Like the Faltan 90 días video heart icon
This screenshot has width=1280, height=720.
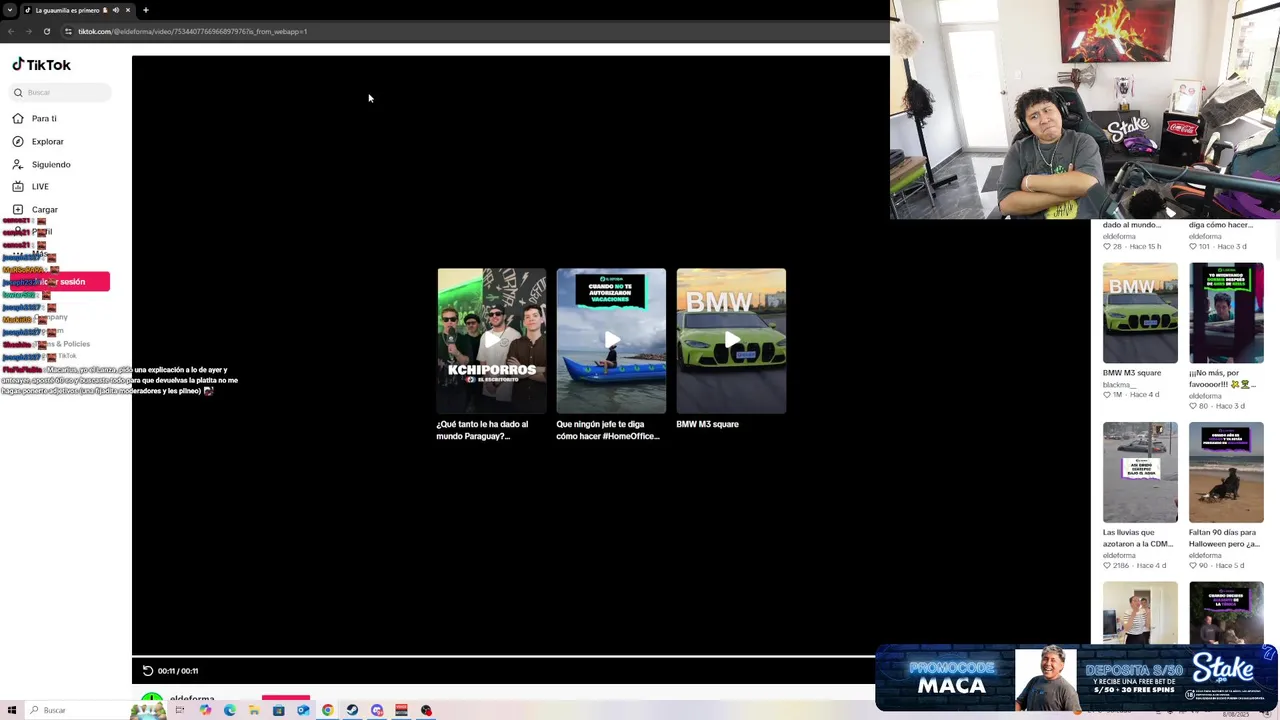1193,566
